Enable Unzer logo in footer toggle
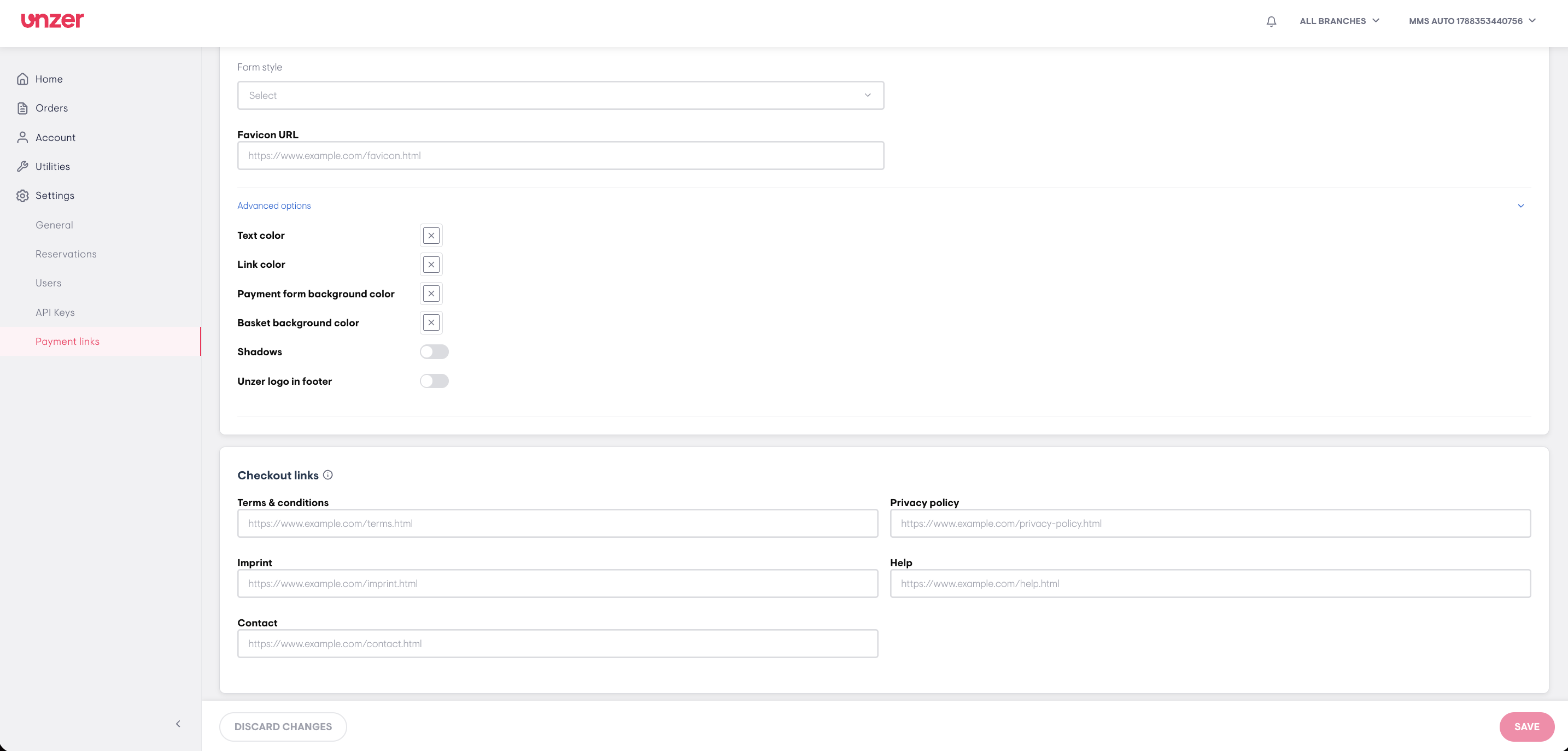Viewport: 1568px width, 751px height. (x=434, y=381)
